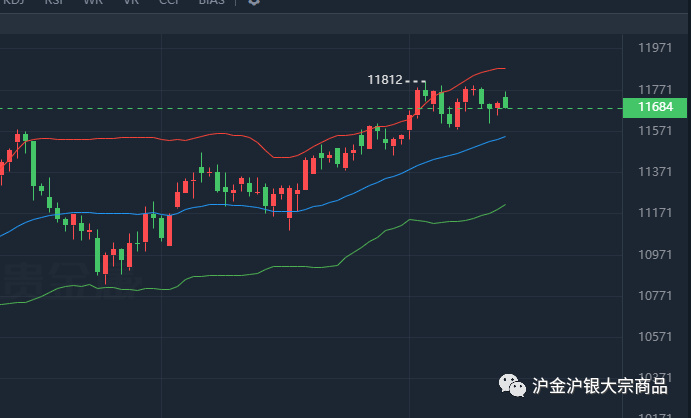
Task: Click the 10771 price axis label
Action: [655, 296]
